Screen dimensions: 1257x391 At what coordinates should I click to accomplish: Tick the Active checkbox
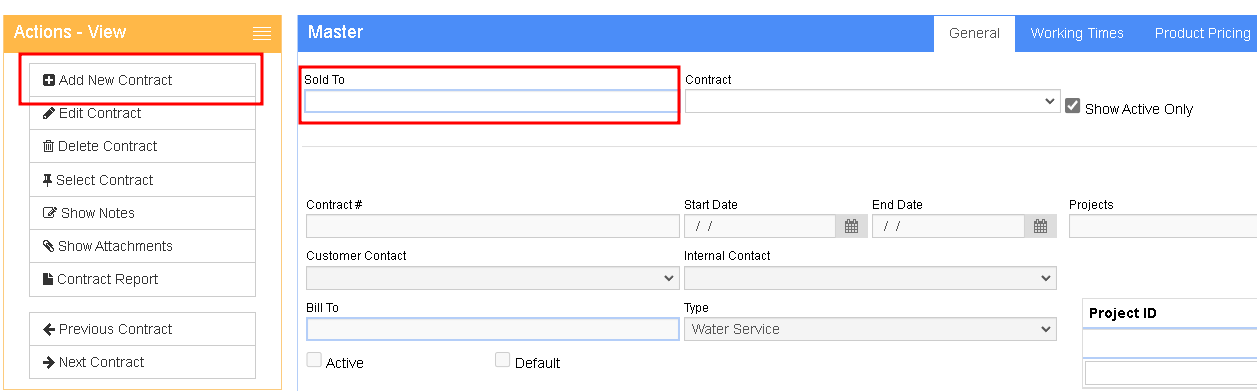314,360
